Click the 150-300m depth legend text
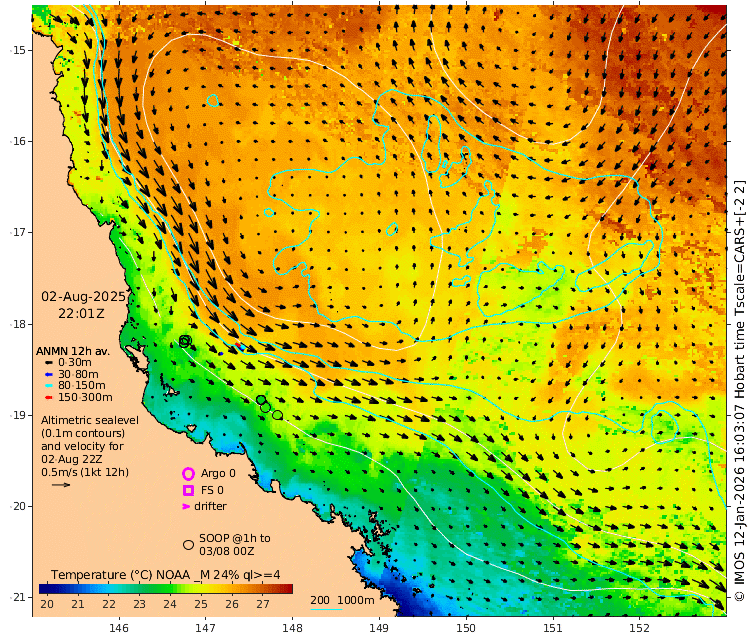Screen dimensions: 750x640 point(85,397)
